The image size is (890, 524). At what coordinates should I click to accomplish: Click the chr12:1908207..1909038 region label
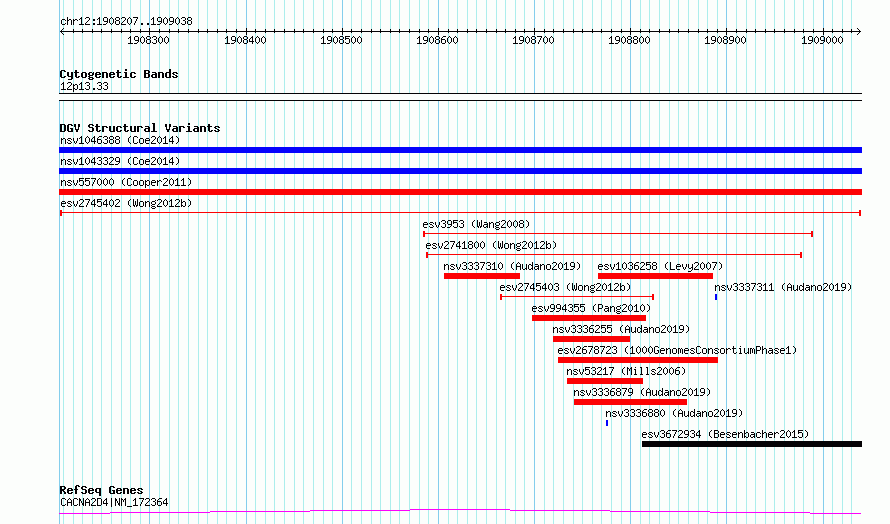[126, 22]
